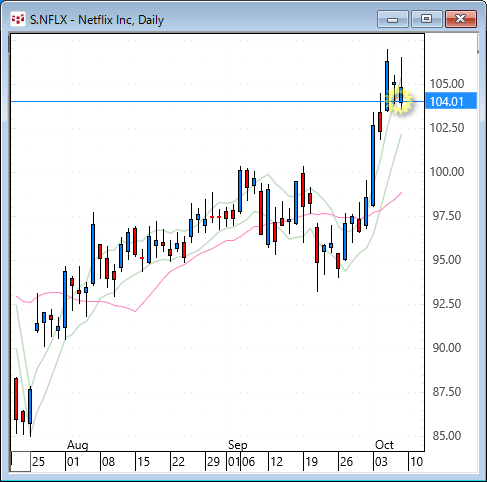
Task: Click the 90.00 price axis label
Action: coord(447,348)
